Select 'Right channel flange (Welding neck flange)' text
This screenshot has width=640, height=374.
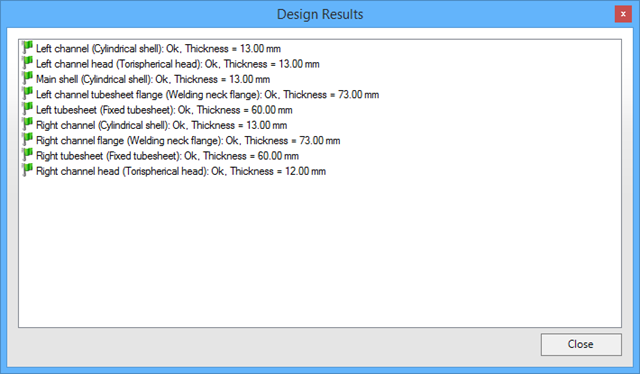(x=188, y=140)
